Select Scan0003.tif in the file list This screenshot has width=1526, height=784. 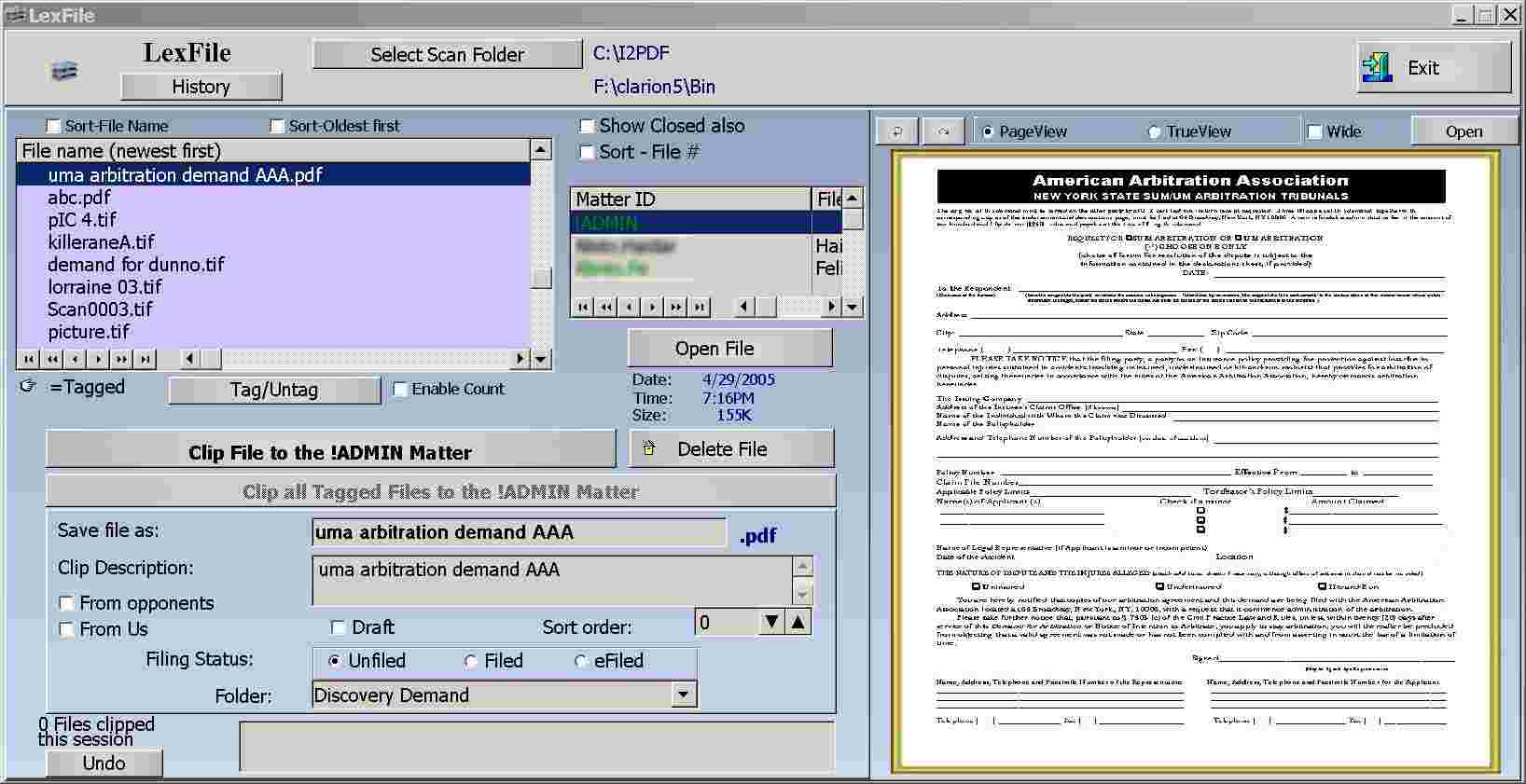273,309
